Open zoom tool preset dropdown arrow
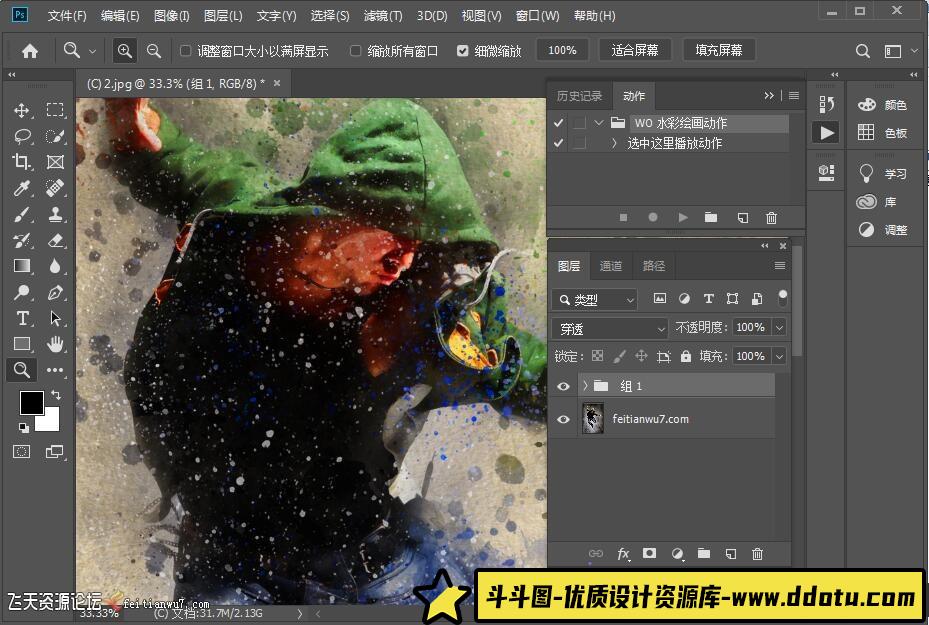 pos(92,52)
